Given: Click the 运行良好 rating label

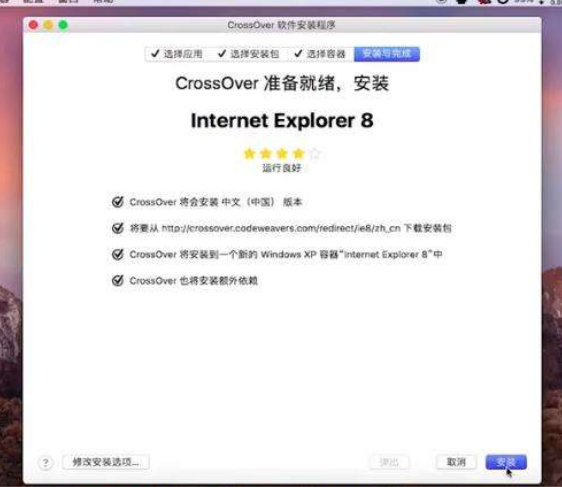Looking at the screenshot, I should (x=282, y=168).
